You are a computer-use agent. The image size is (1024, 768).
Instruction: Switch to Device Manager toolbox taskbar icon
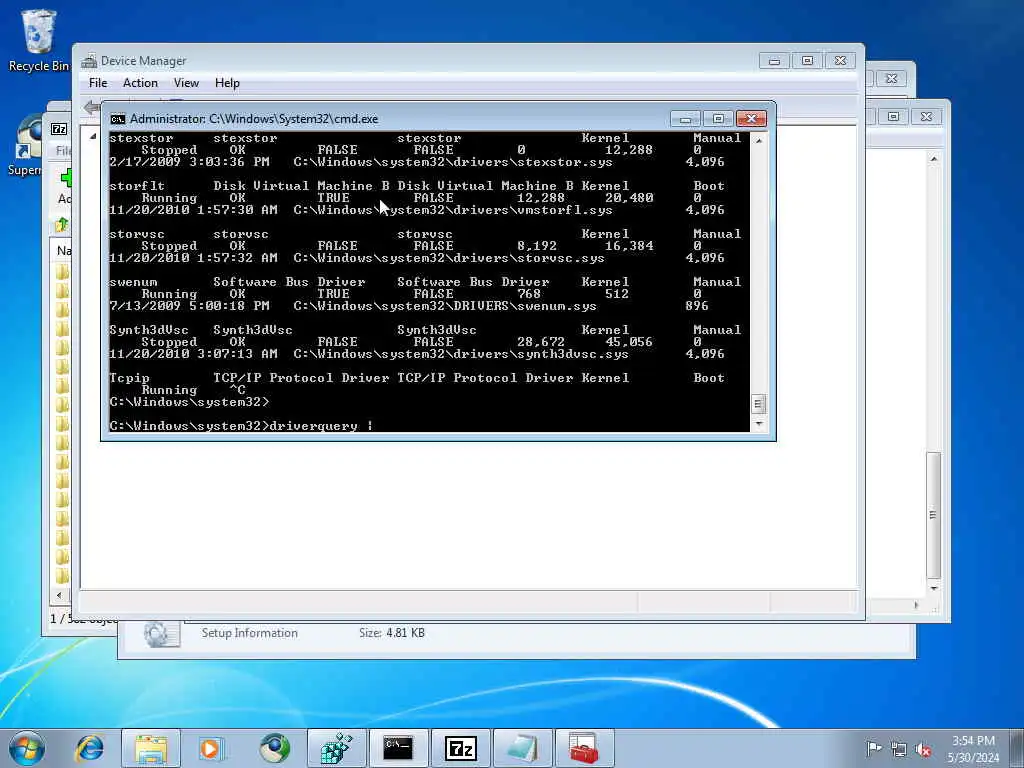point(584,748)
